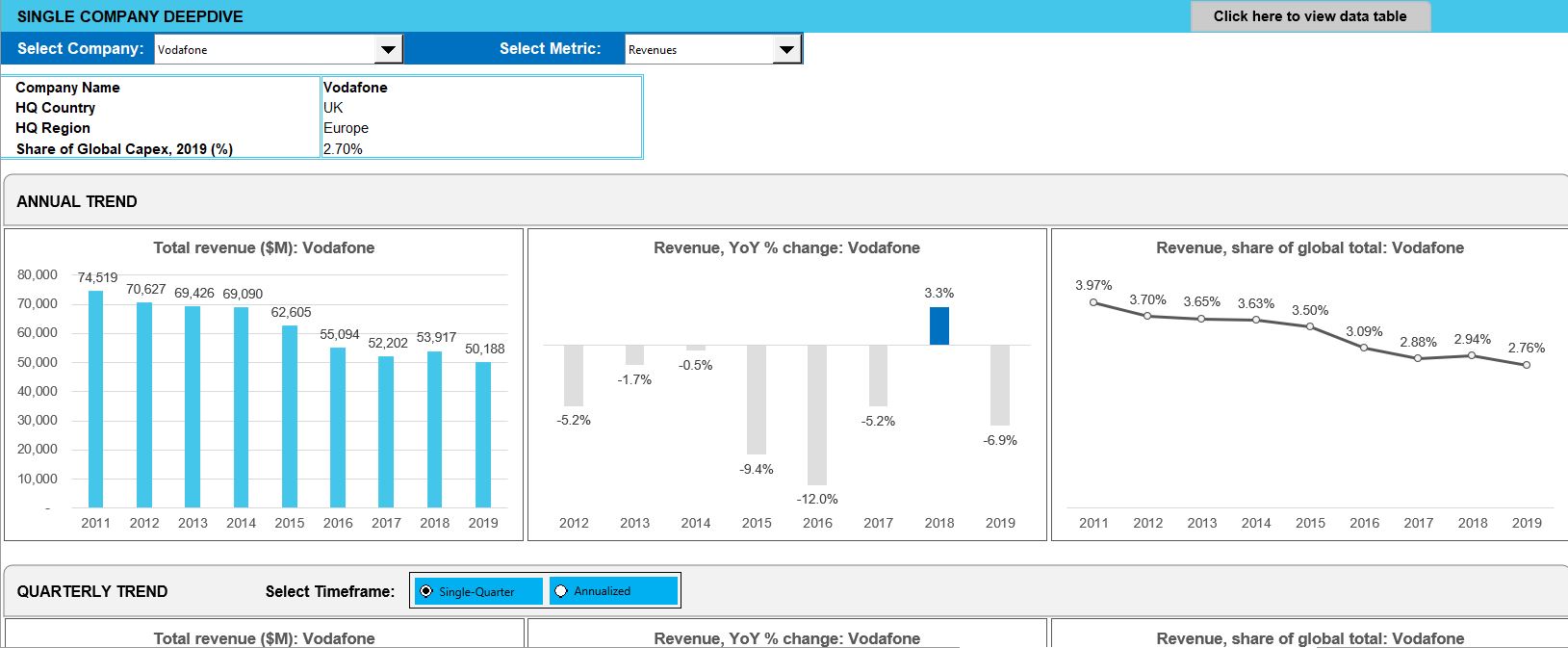Screen dimensions: 1568x648
Task: Click the 3.65% data label for 2013
Action: [1202, 301]
